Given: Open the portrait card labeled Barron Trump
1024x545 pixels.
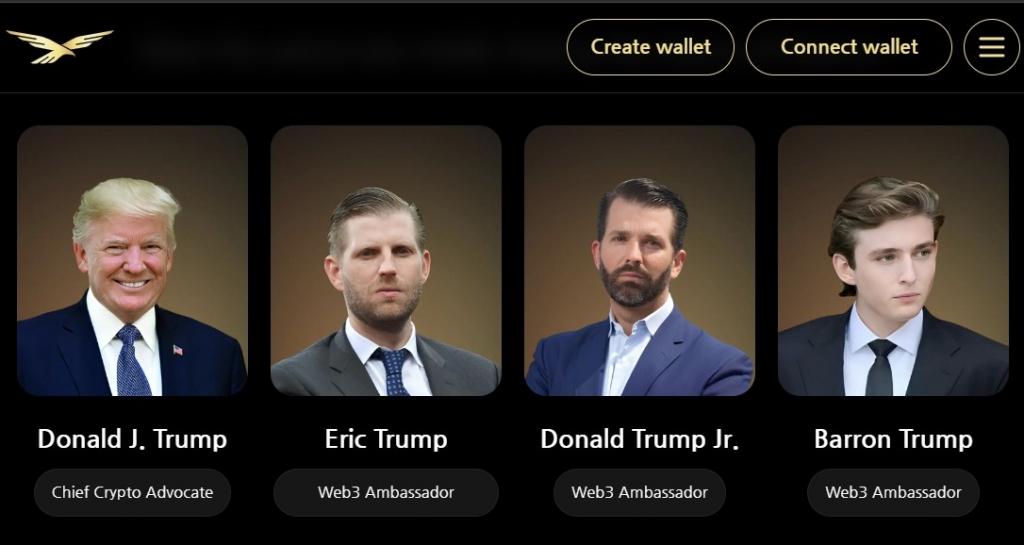Looking at the screenshot, I should coord(893,260).
